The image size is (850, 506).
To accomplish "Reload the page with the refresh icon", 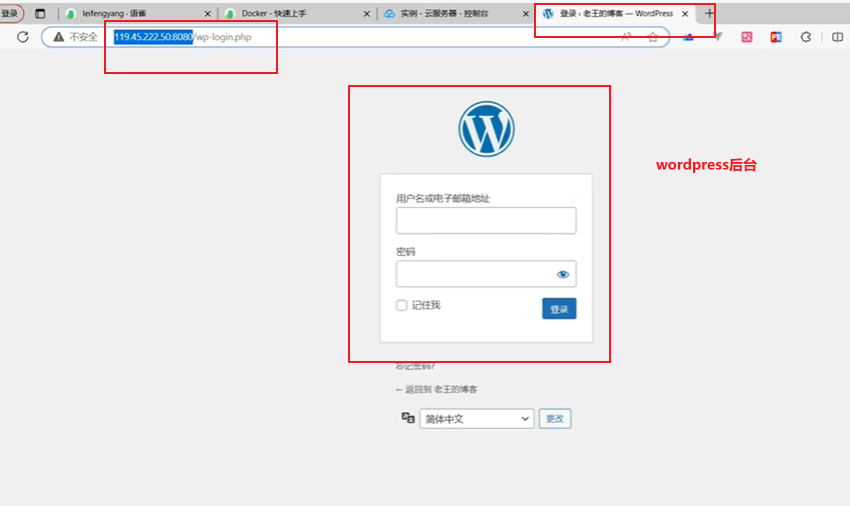I will [x=23, y=37].
